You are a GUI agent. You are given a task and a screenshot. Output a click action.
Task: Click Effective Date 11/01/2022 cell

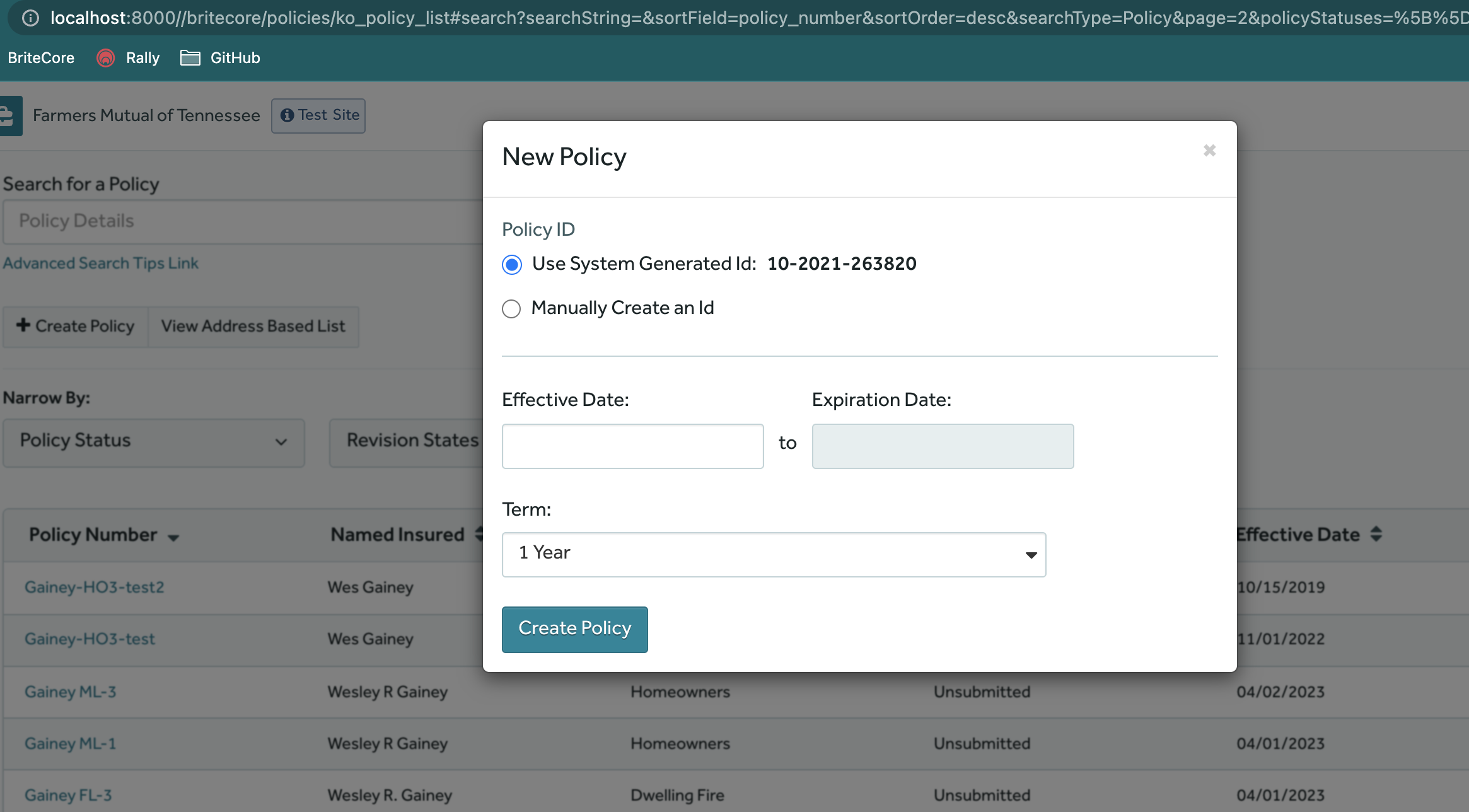1280,639
